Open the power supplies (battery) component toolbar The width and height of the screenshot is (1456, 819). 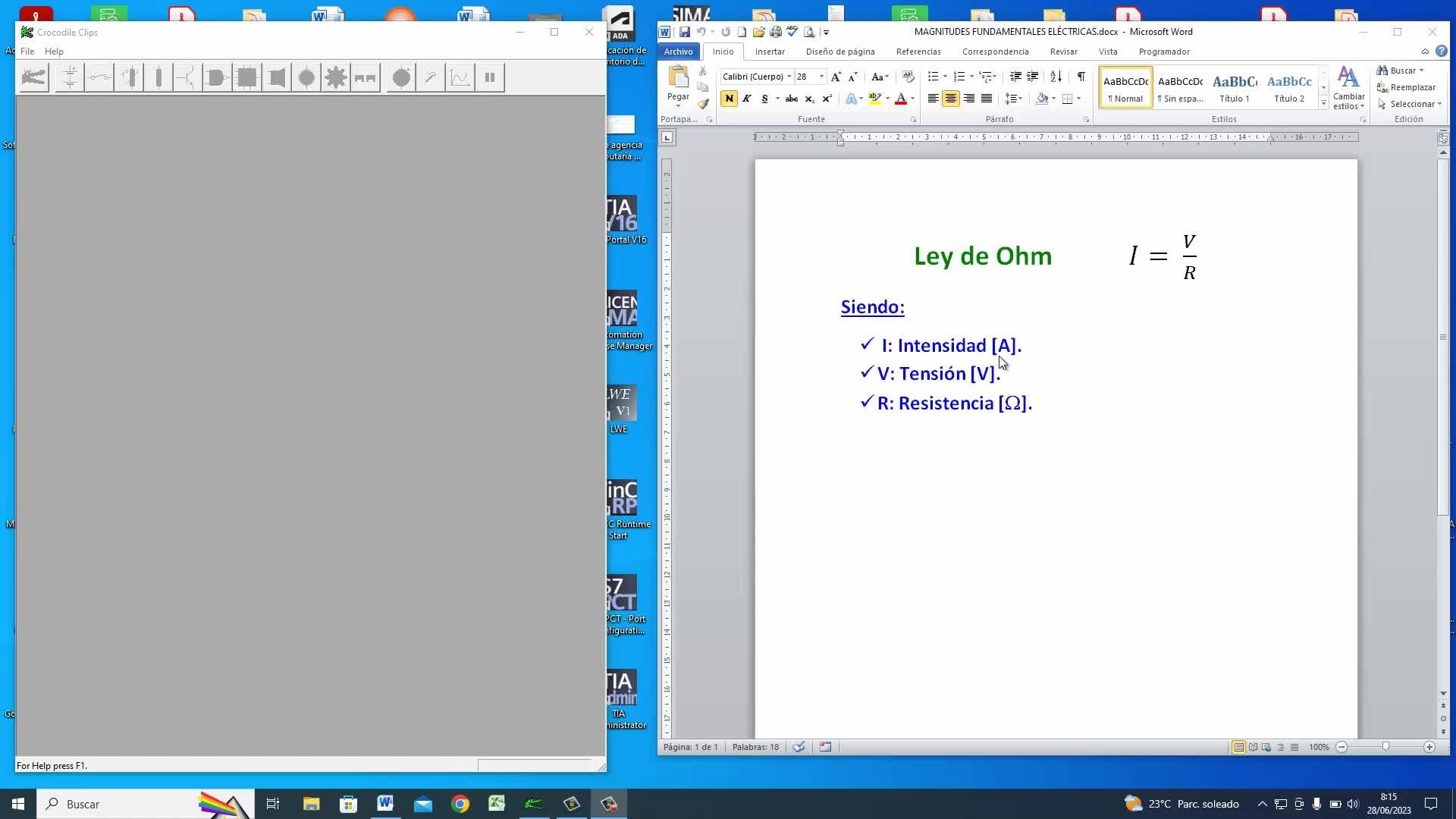point(70,77)
